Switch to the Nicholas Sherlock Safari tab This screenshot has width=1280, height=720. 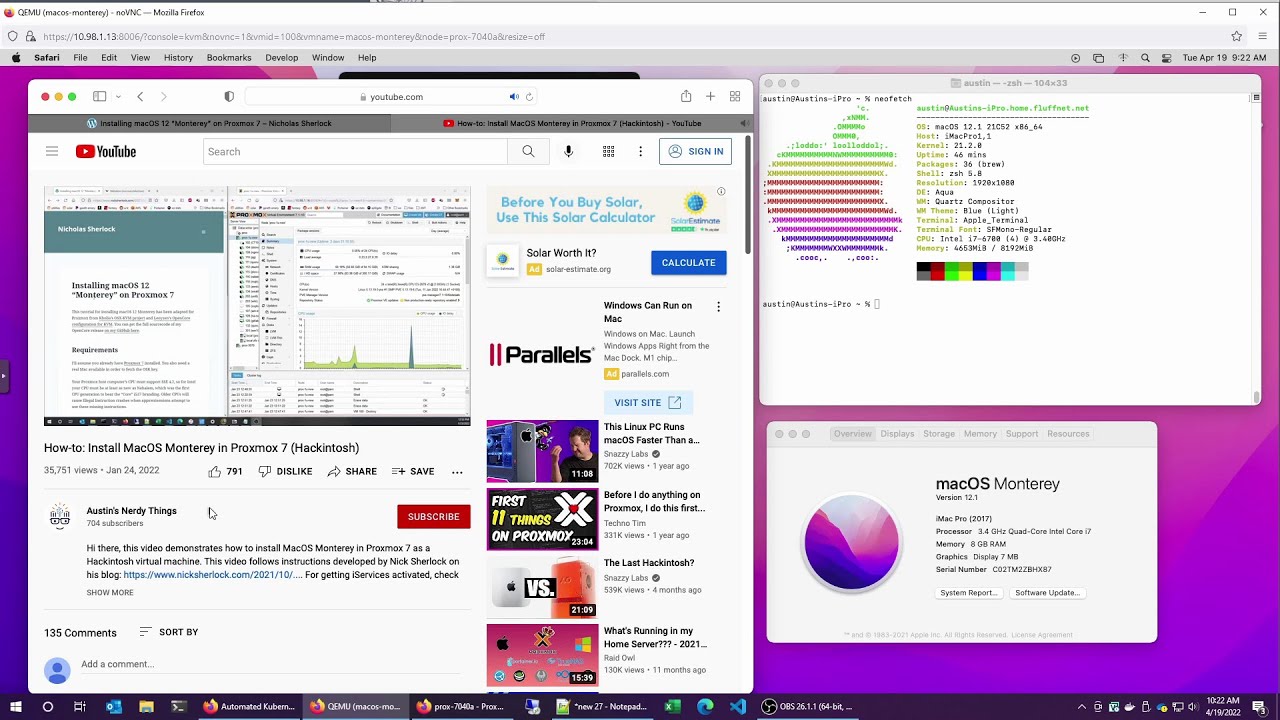(x=209, y=123)
